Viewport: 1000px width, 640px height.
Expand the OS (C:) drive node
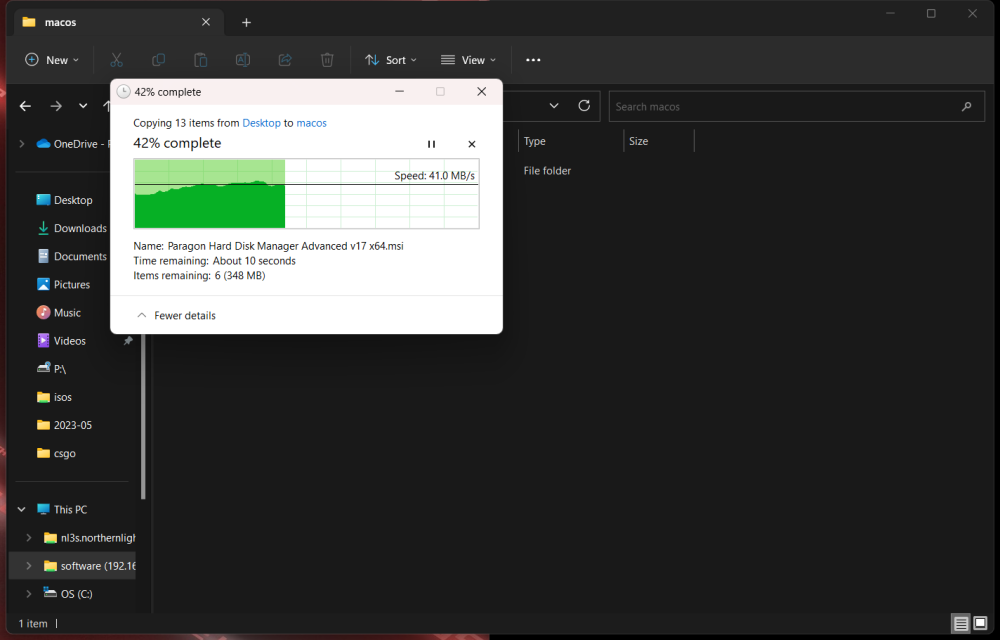point(29,593)
